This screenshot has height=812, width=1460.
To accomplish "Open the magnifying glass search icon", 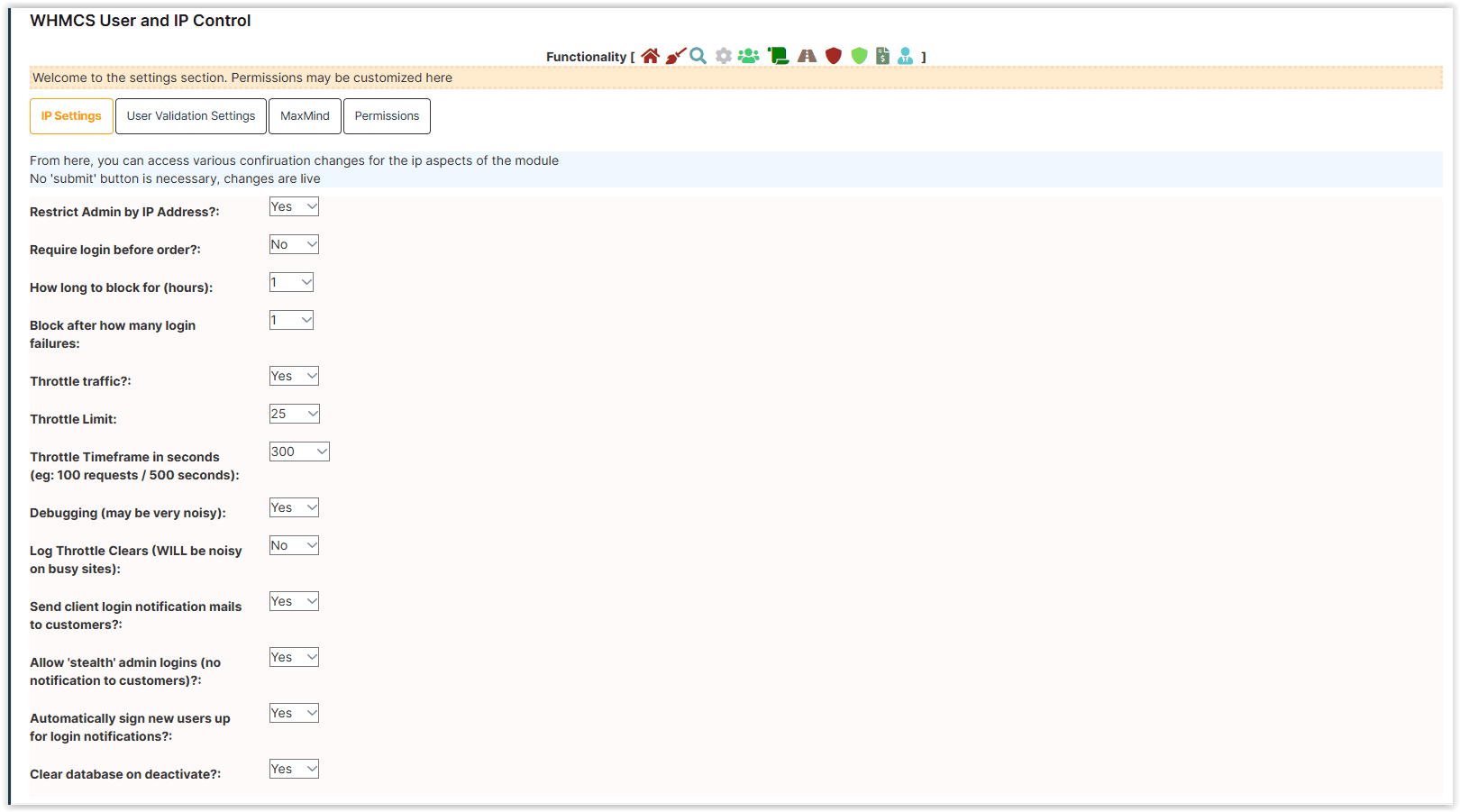I will tap(698, 56).
